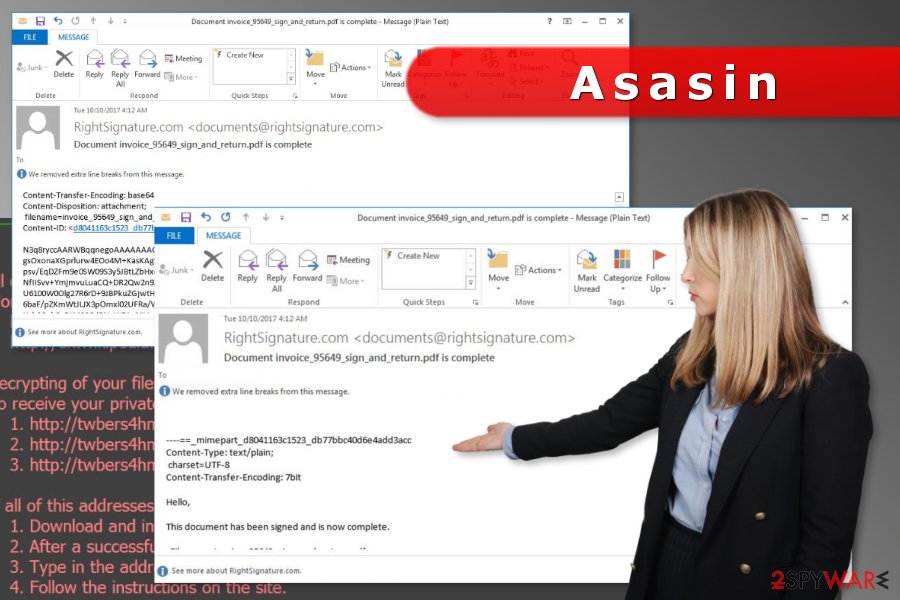Click See more about RightSignature.com in back window
Viewport: 900px width, 600px height.
79,332
